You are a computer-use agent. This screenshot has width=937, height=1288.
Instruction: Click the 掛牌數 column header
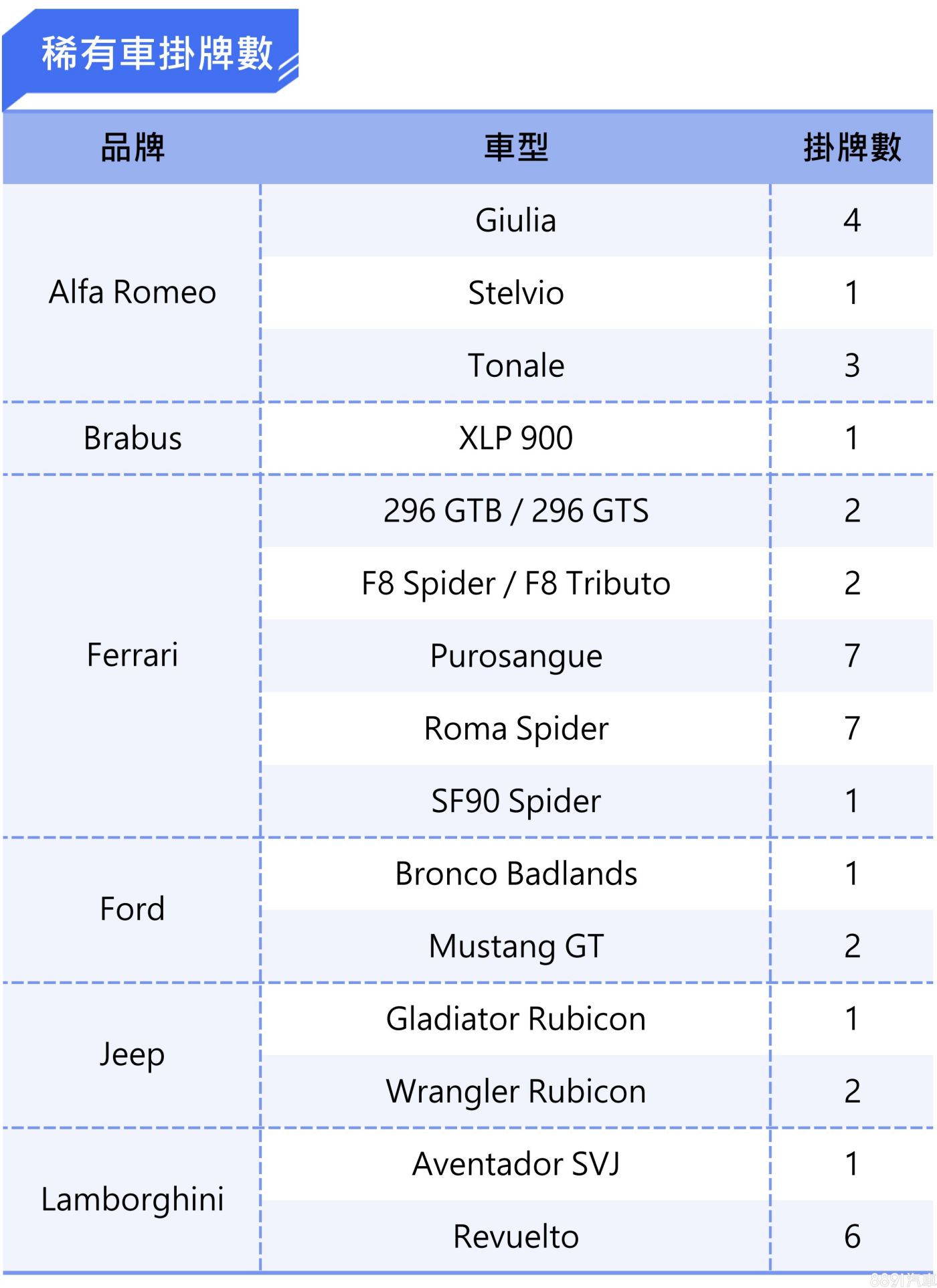click(x=851, y=147)
